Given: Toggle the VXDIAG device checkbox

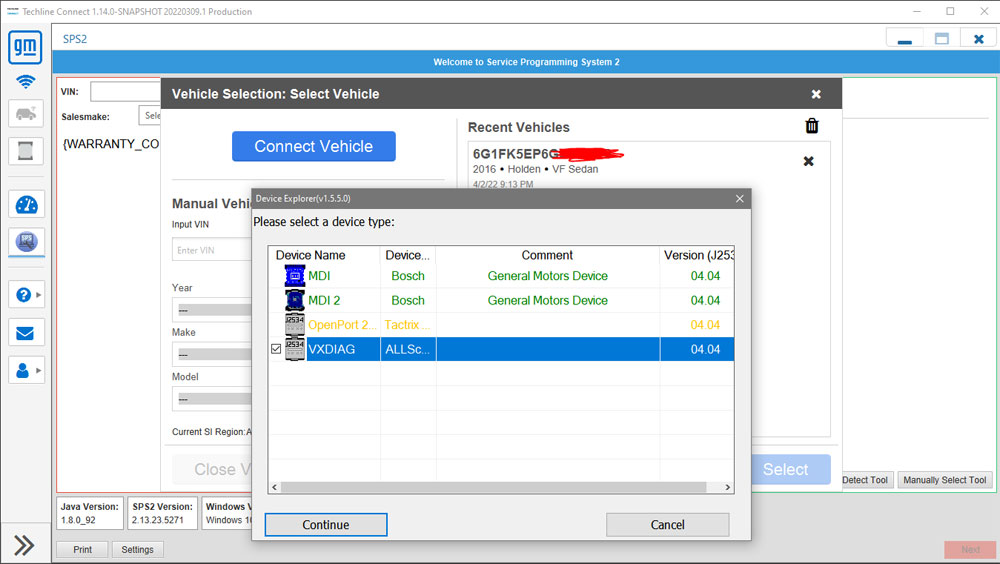Looking at the screenshot, I should (x=276, y=349).
